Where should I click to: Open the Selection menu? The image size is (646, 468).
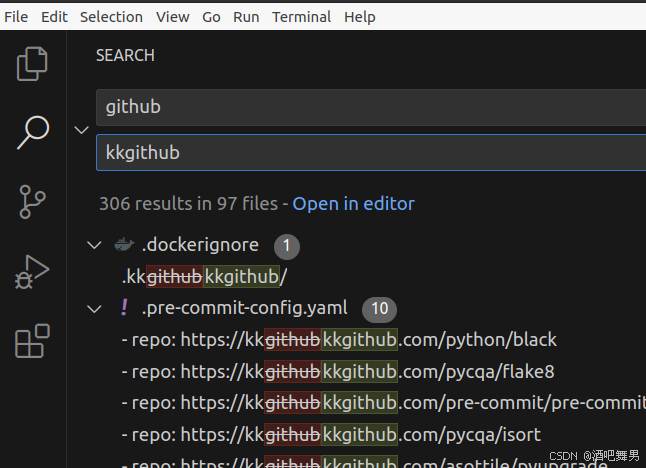[111, 17]
